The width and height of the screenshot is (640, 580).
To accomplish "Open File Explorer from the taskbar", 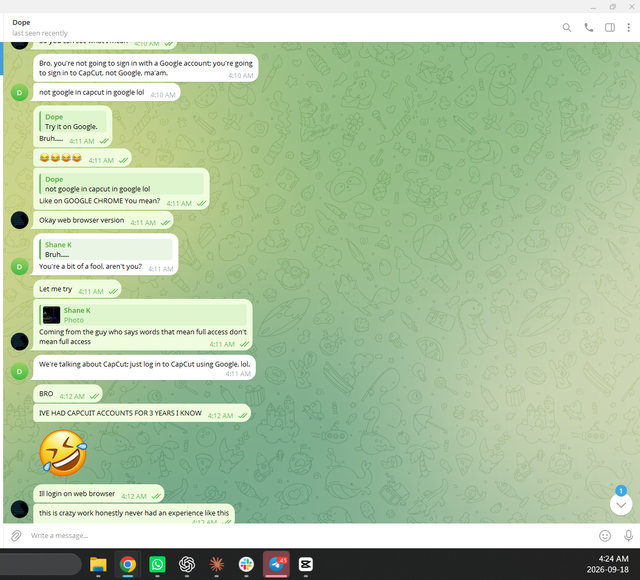I will tap(98, 564).
